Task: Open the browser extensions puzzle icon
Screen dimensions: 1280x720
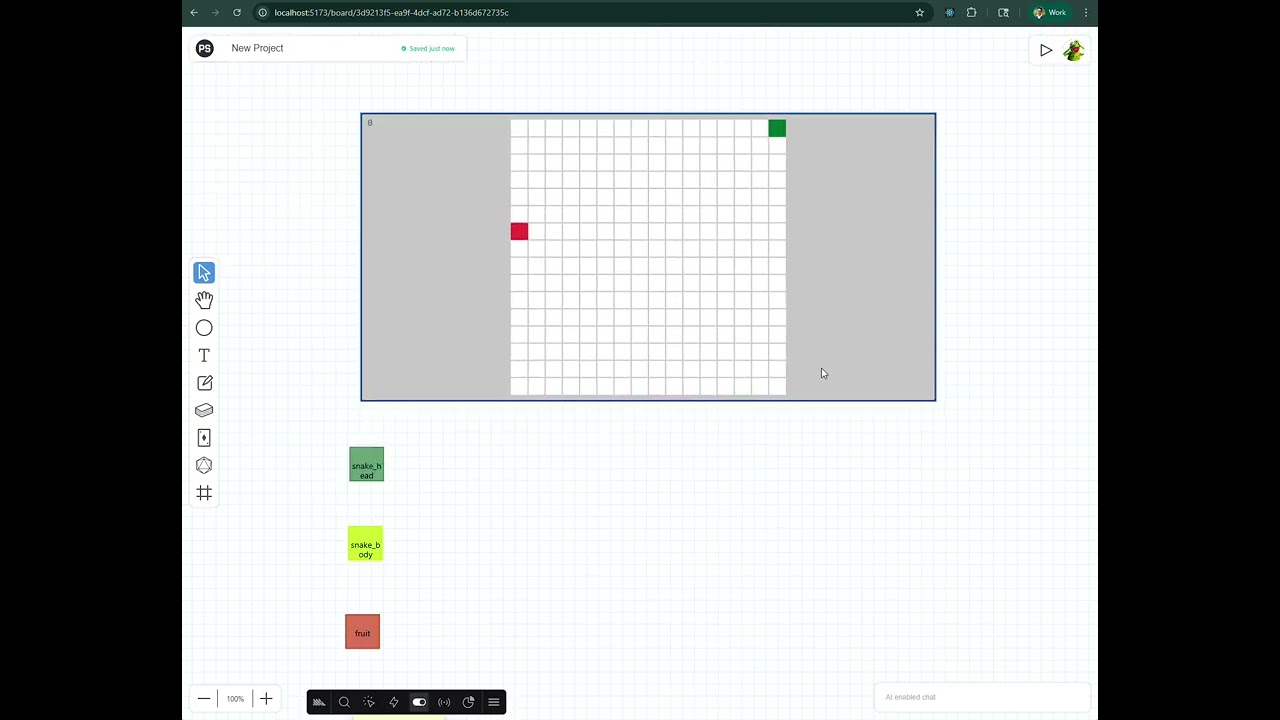Action: (971, 12)
